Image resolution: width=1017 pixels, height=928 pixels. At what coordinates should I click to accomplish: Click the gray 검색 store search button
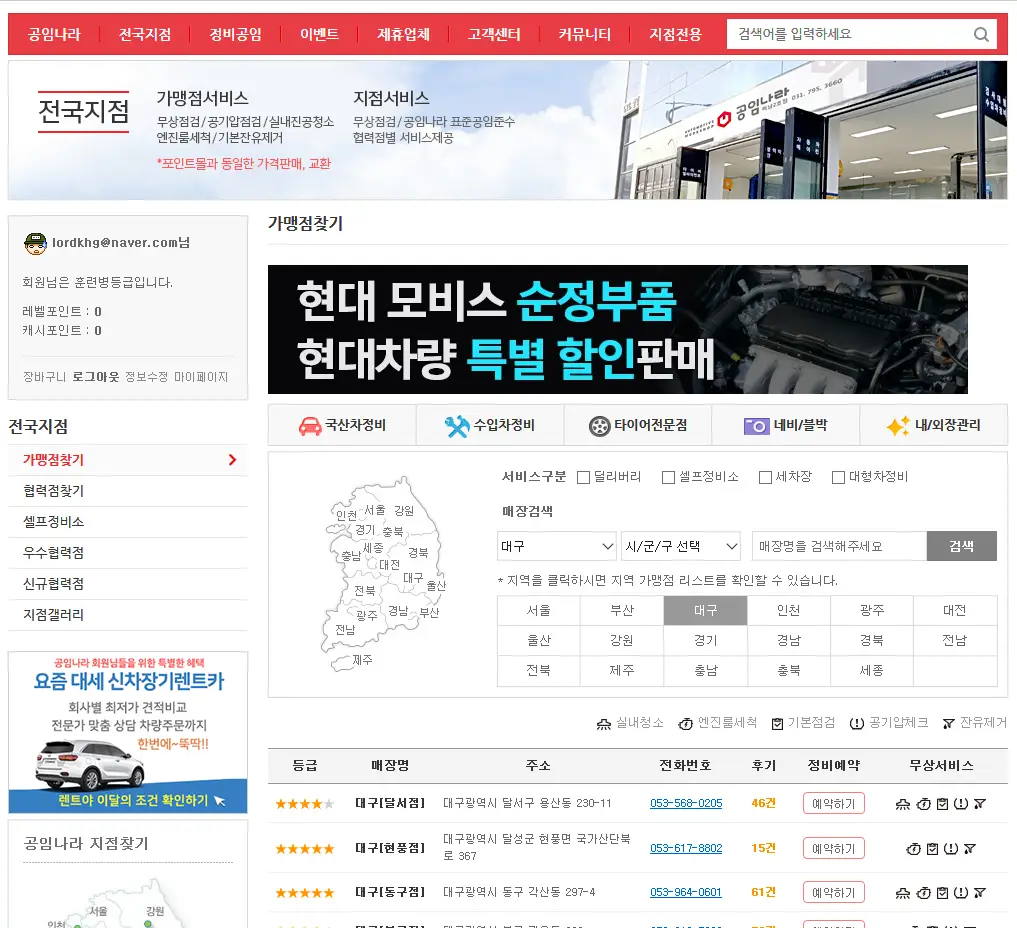[x=962, y=546]
